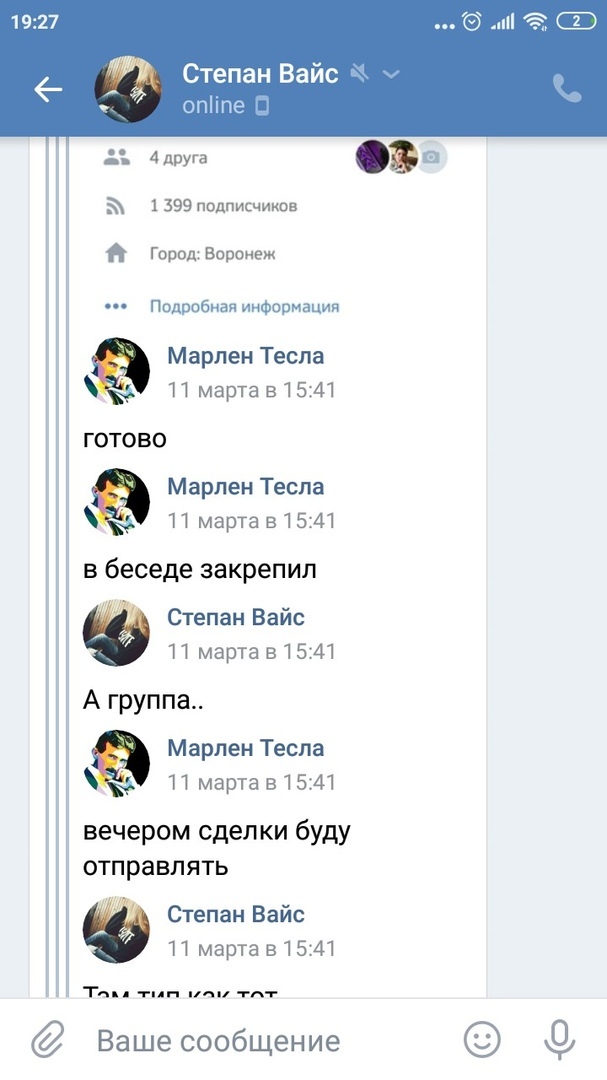Start a voice call with Степан Вайс
This screenshot has width=607, height=1080.
coord(567,89)
